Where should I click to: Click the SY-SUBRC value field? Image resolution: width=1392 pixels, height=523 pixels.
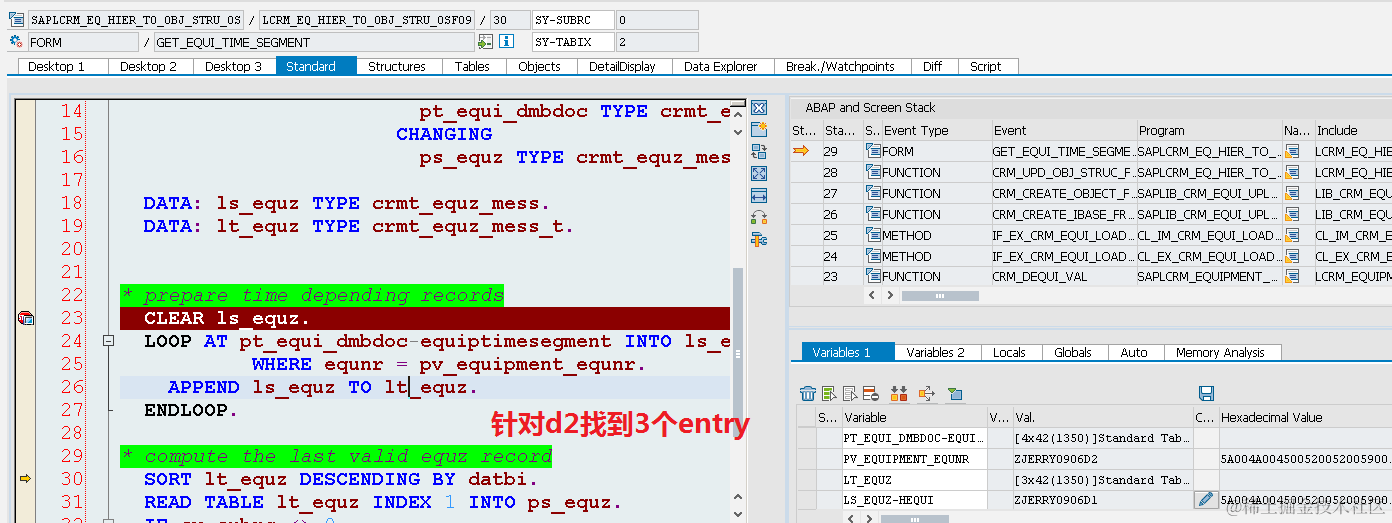(657, 20)
